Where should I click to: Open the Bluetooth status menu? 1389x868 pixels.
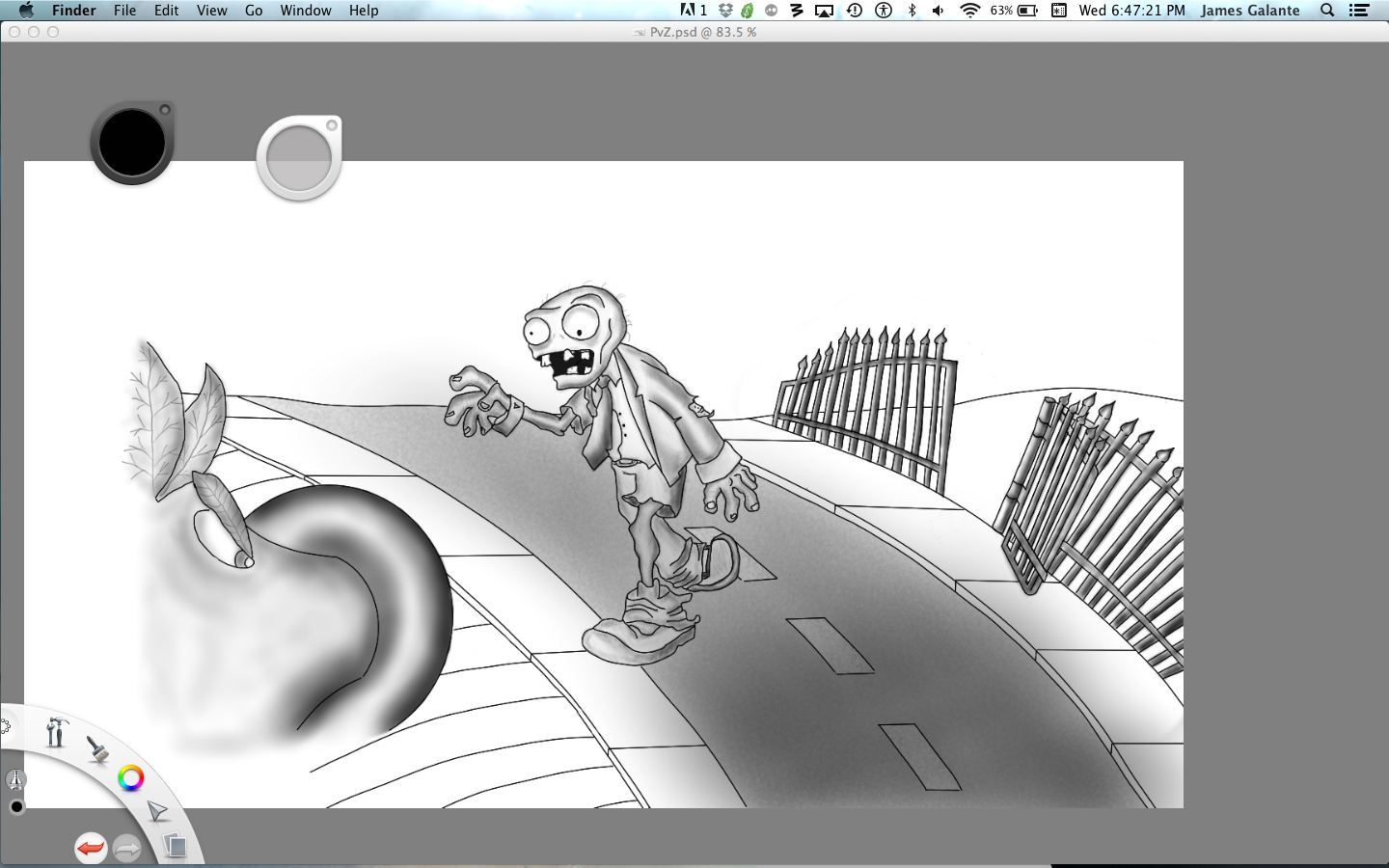[x=912, y=11]
